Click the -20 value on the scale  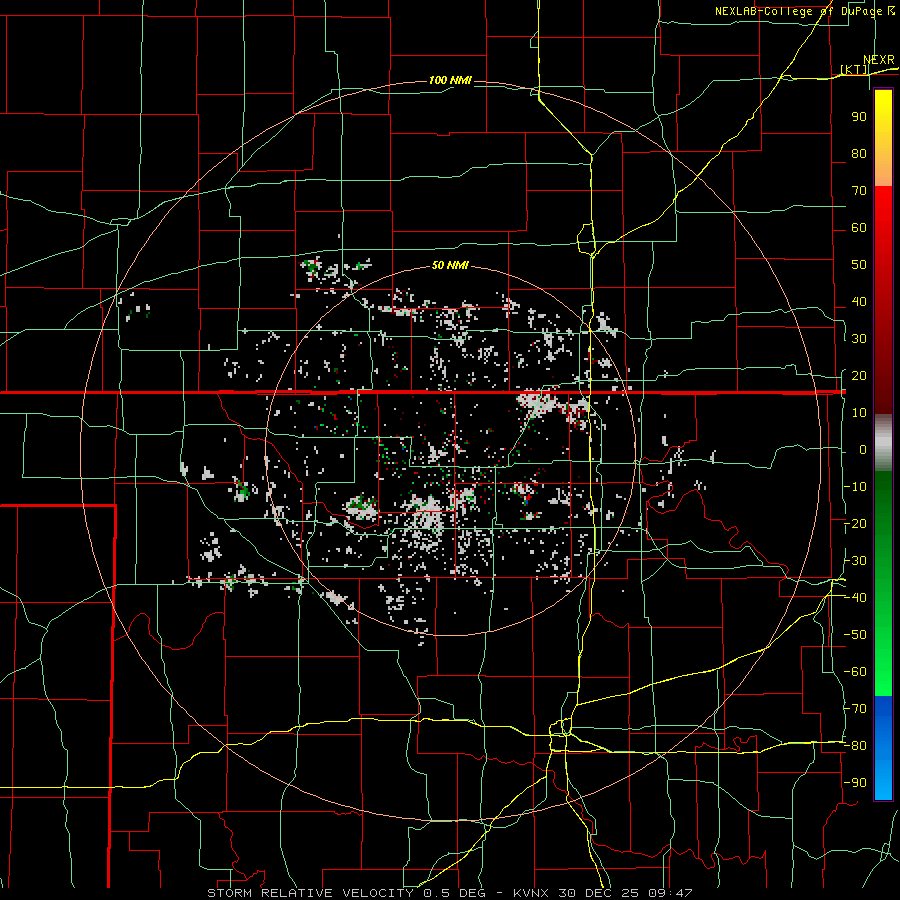(x=855, y=524)
